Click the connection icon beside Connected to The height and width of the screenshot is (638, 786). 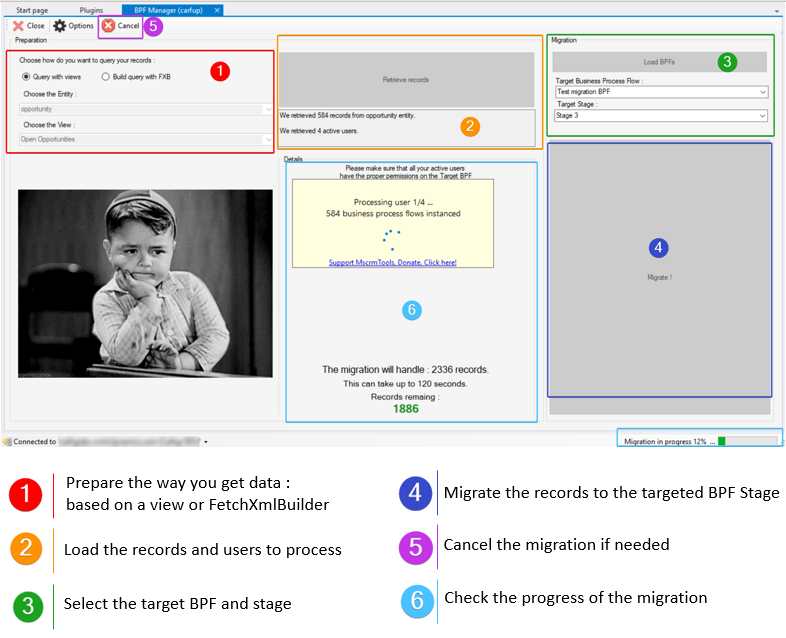point(7,442)
